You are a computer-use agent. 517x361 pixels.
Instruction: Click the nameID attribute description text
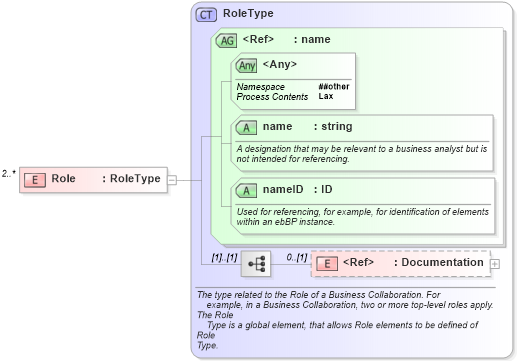(362, 217)
